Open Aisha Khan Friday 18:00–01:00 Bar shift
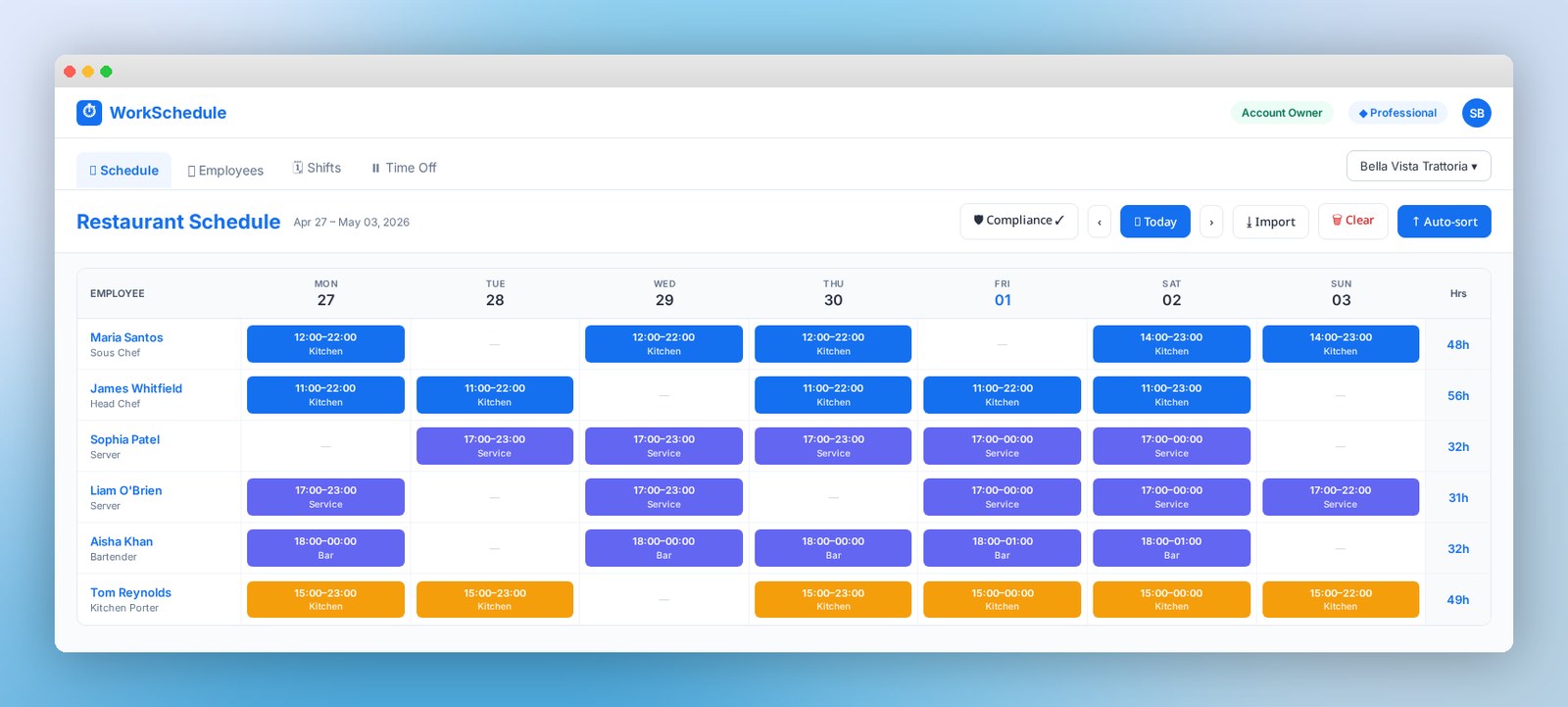The height and width of the screenshot is (707, 1568). pyautogui.click(x=1002, y=548)
